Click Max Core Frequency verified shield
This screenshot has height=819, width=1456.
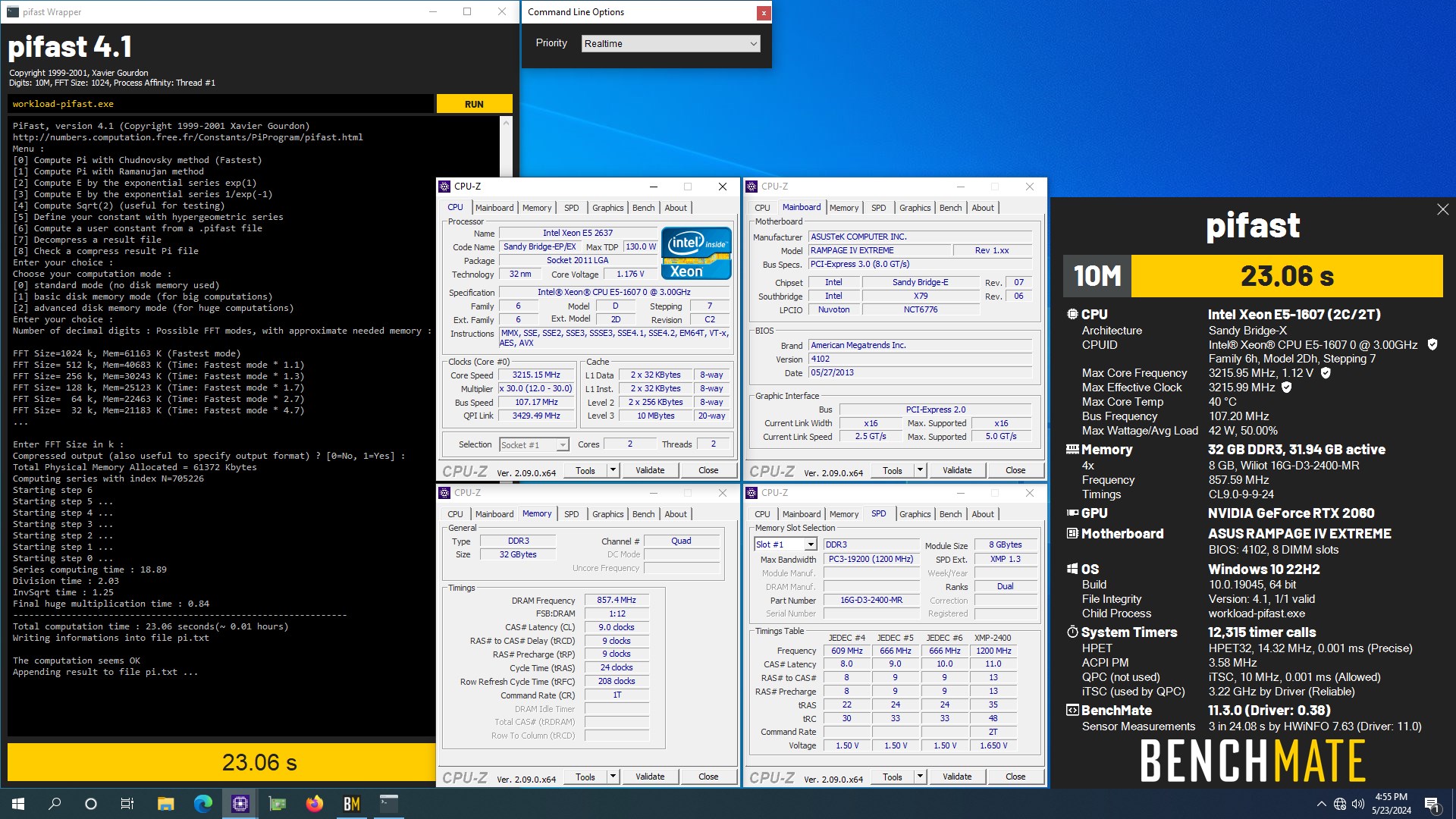(1326, 373)
